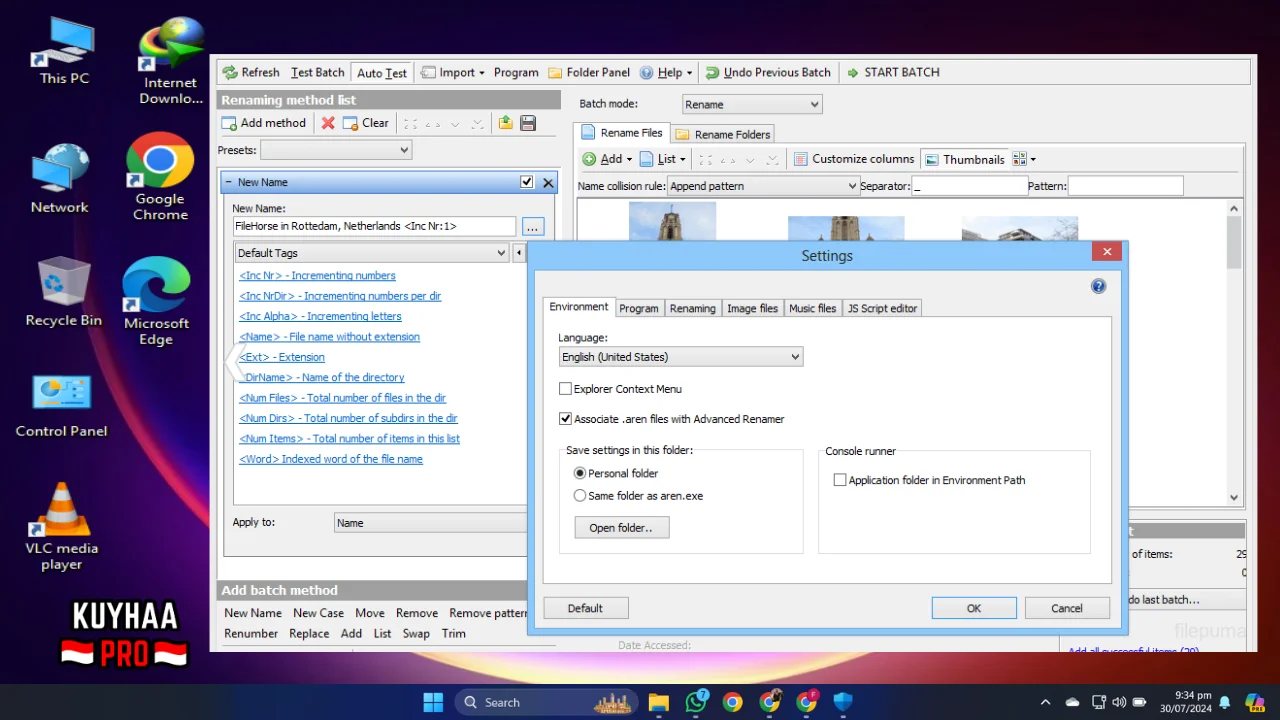Viewport: 1280px width, 720px height.
Task: Remove method with red X icon
Action: [328, 123]
